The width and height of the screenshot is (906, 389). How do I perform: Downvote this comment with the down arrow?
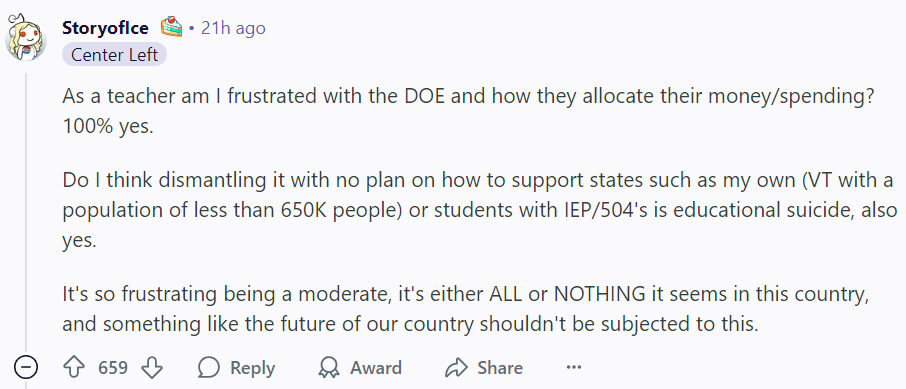[x=152, y=368]
